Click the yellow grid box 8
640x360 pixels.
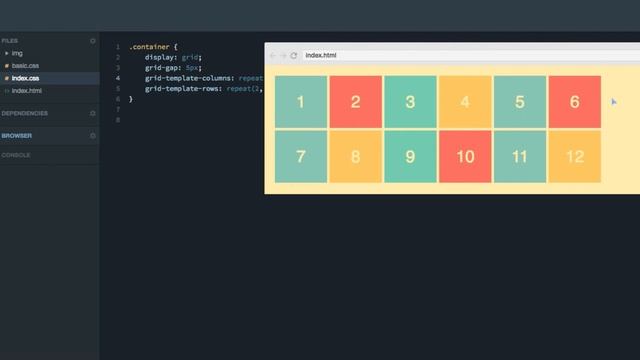coord(356,156)
